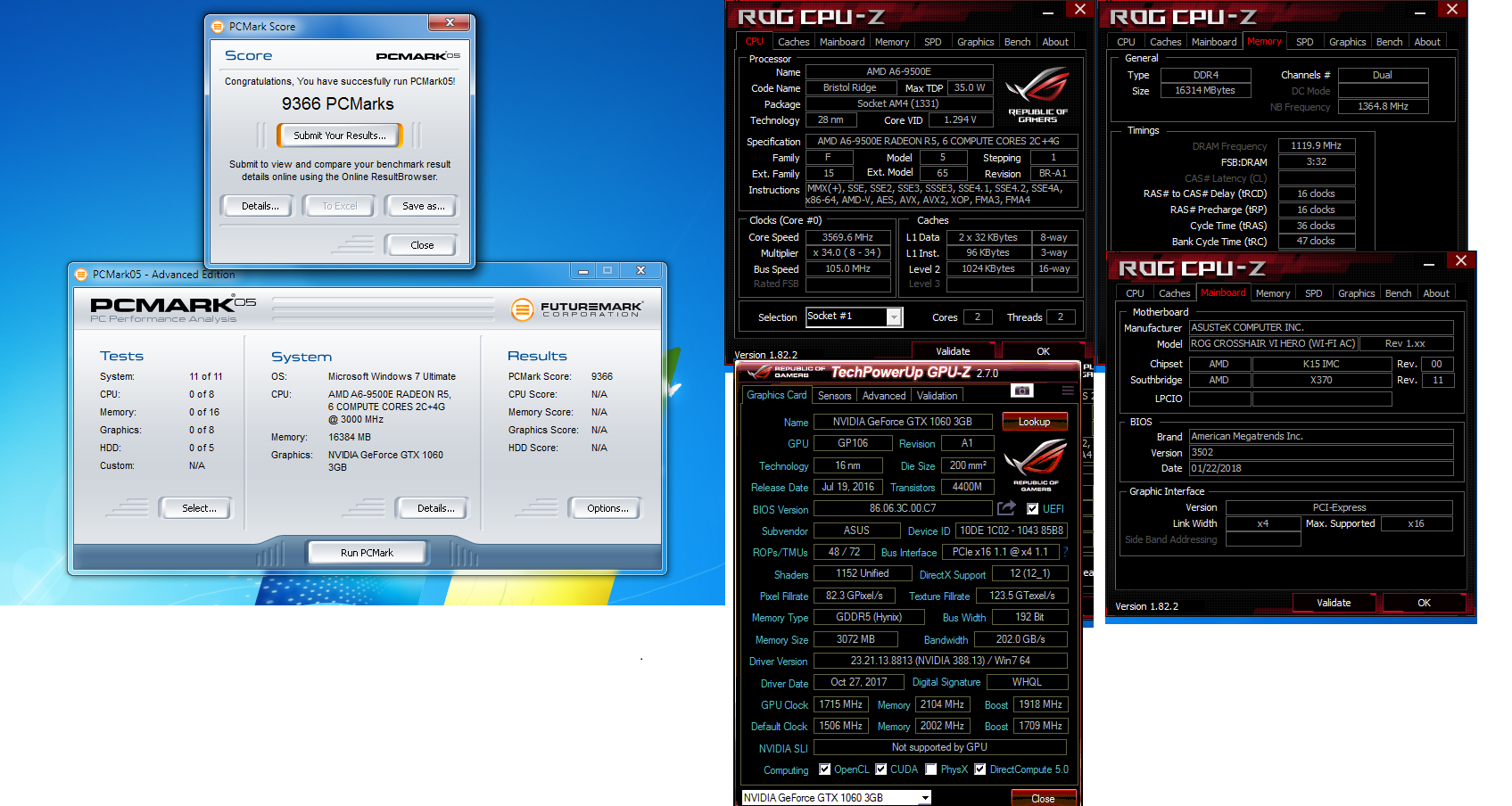The image size is (1512, 806).
Task: Click the Lookup button in GPU-Z
Action: point(1035,422)
